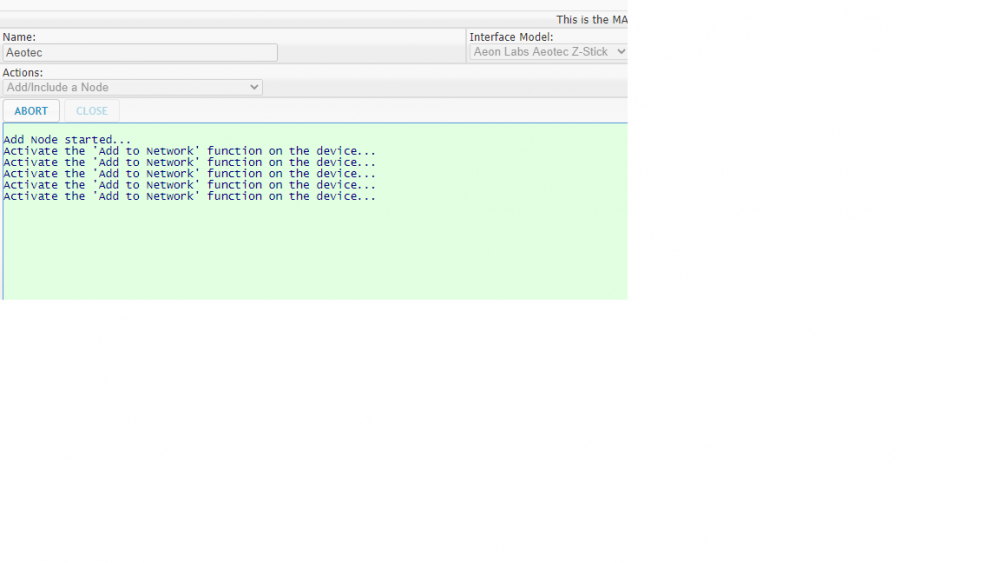
Task: Select the last 'Activate the Add to Network' line
Action: [189, 197]
